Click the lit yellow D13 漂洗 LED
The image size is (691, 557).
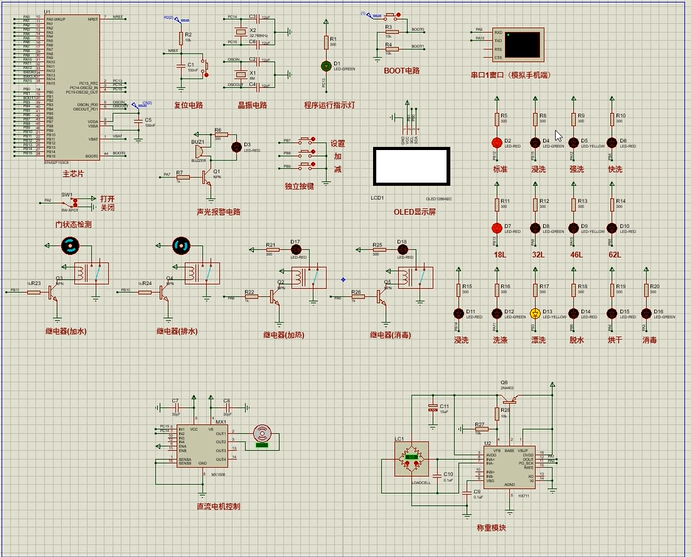pyautogui.click(x=534, y=313)
